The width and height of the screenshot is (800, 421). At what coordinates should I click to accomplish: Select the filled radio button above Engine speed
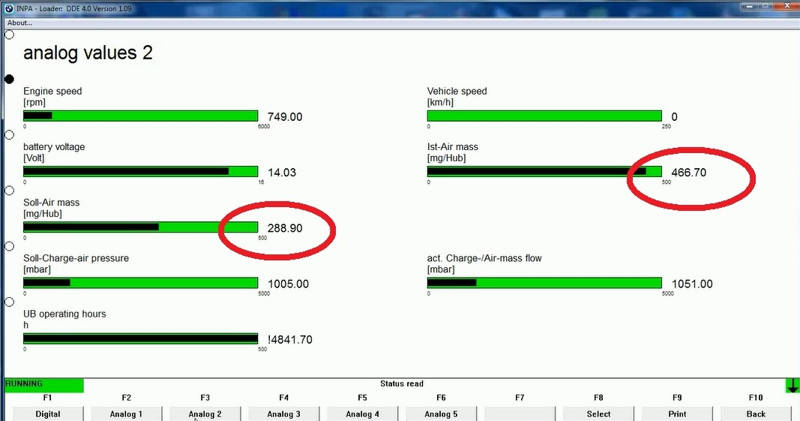pyautogui.click(x=10, y=78)
